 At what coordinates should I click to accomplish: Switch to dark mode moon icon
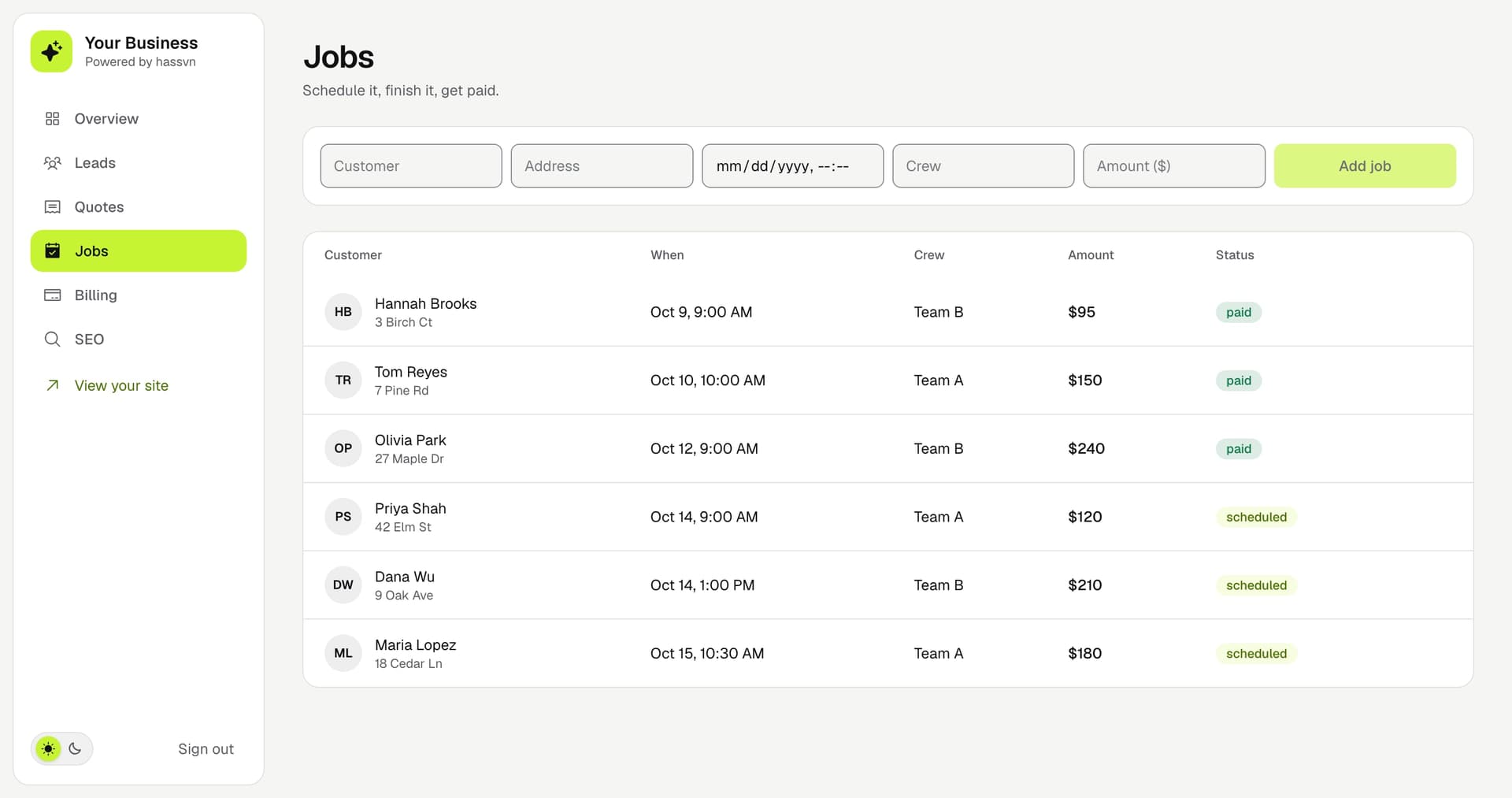click(75, 749)
